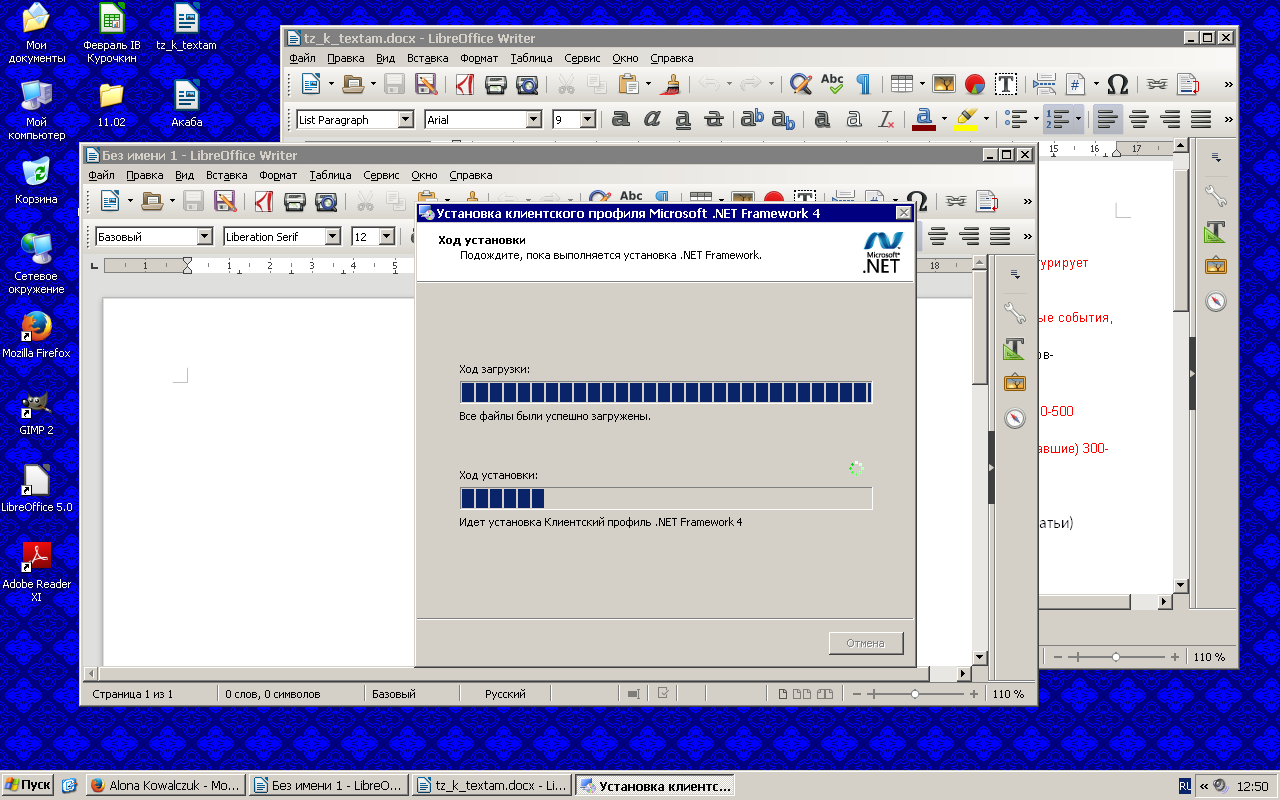Toggle formatting marks (pilcrow) in tz_k_textam window
This screenshot has width=1280, height=800.
[862, 84]
